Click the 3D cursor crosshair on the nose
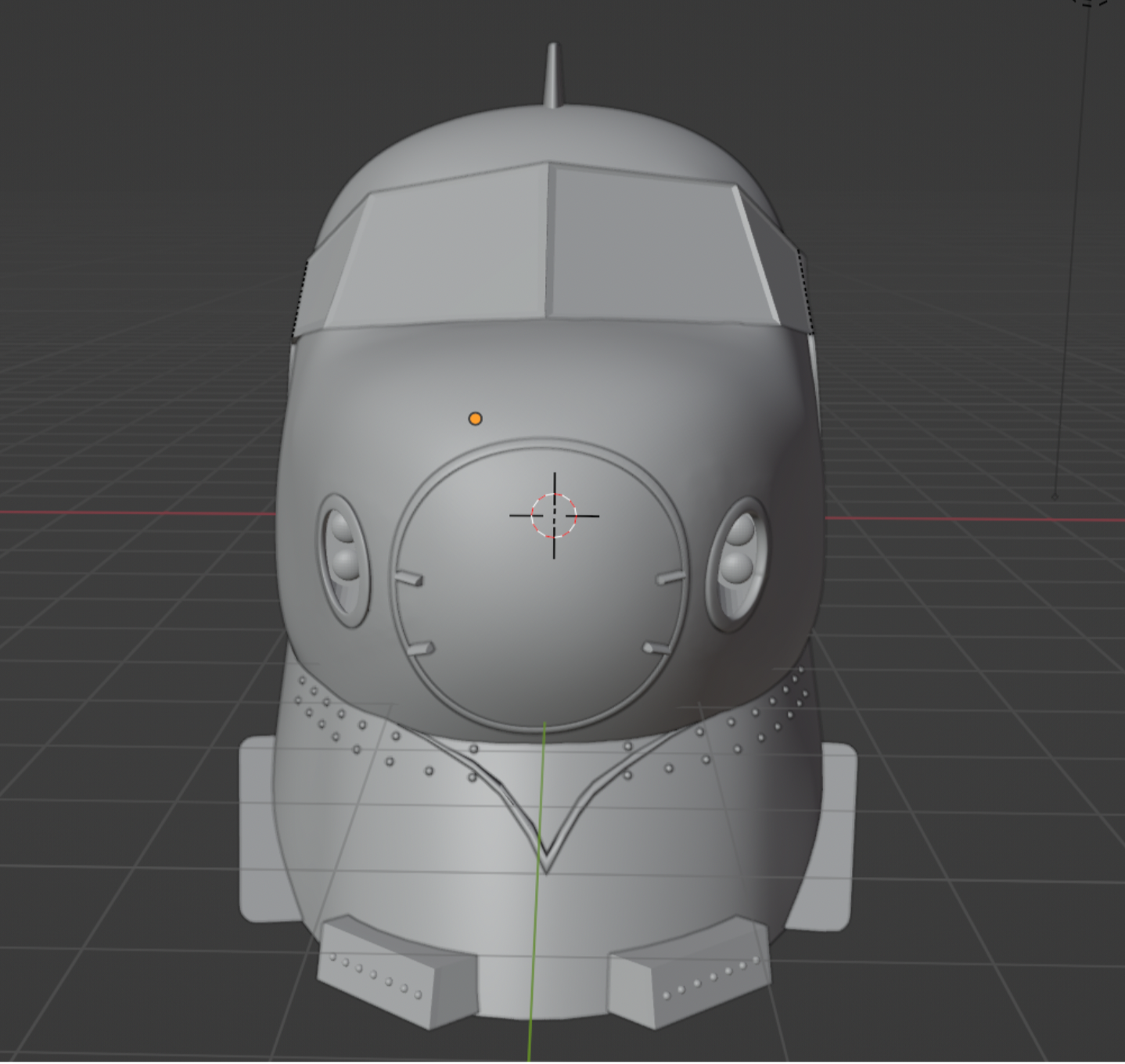 (x=554, y=516)
